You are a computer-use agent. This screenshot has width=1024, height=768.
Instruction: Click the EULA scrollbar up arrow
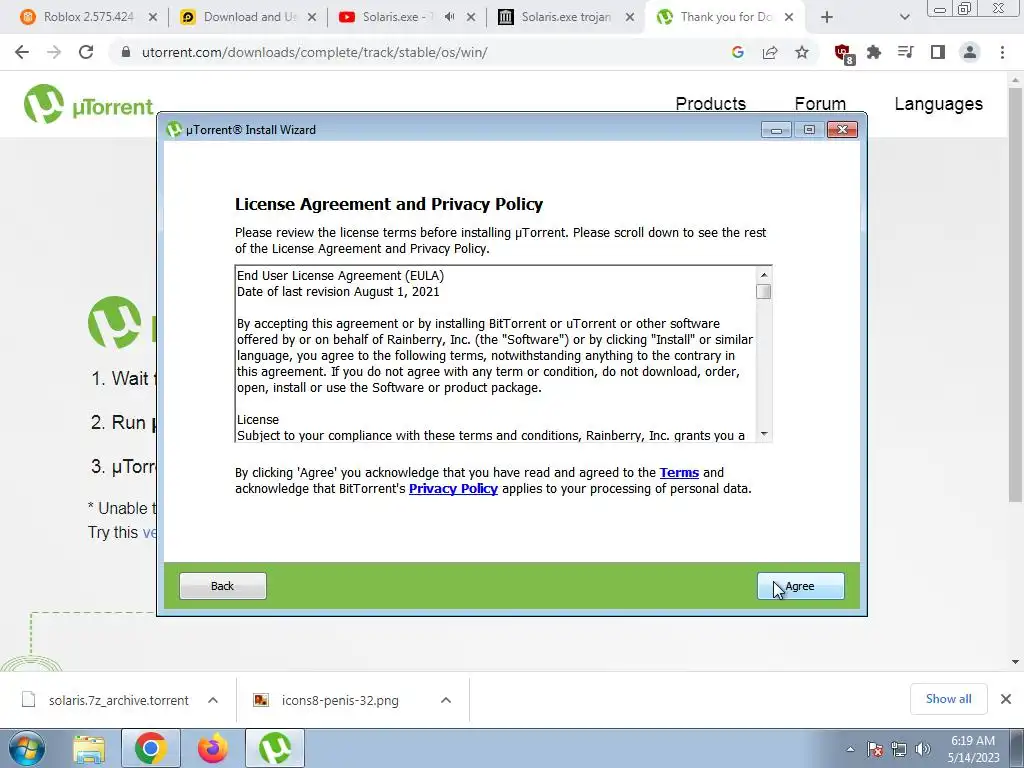pyautogui.click(x=764, y=275)
